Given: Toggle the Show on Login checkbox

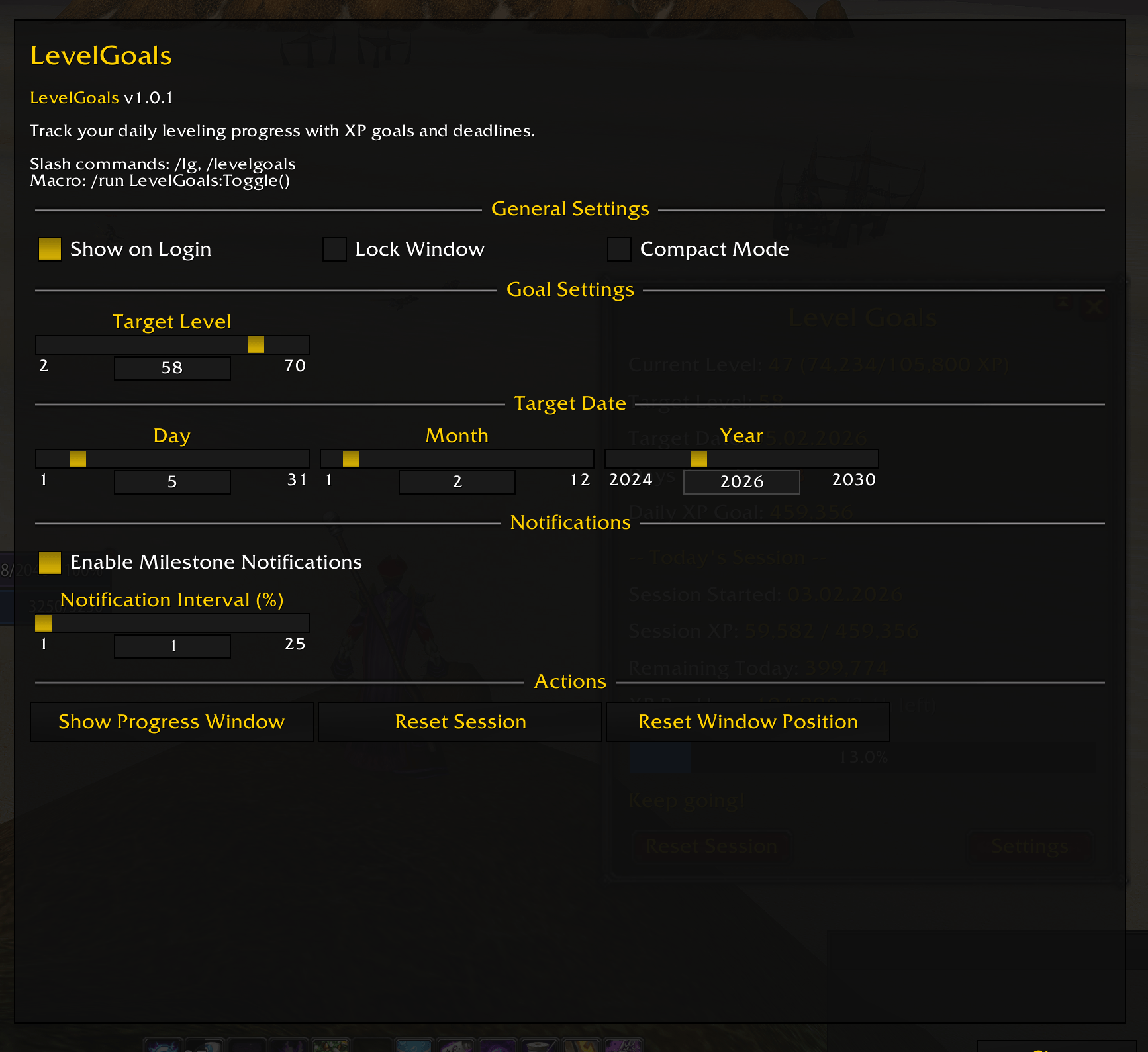Looking at the screenshot, I should 50,250.
